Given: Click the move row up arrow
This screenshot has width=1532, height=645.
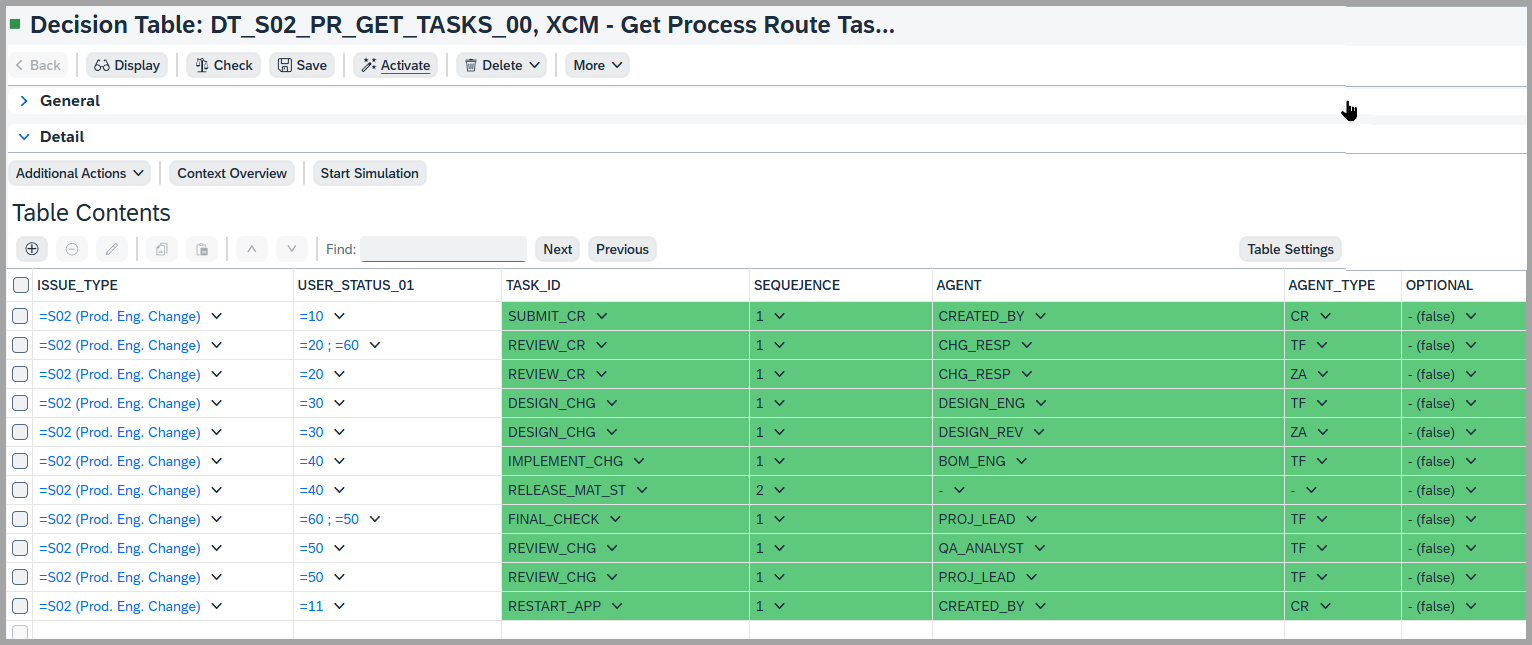Looking at the screenshot, I should 252,249.
